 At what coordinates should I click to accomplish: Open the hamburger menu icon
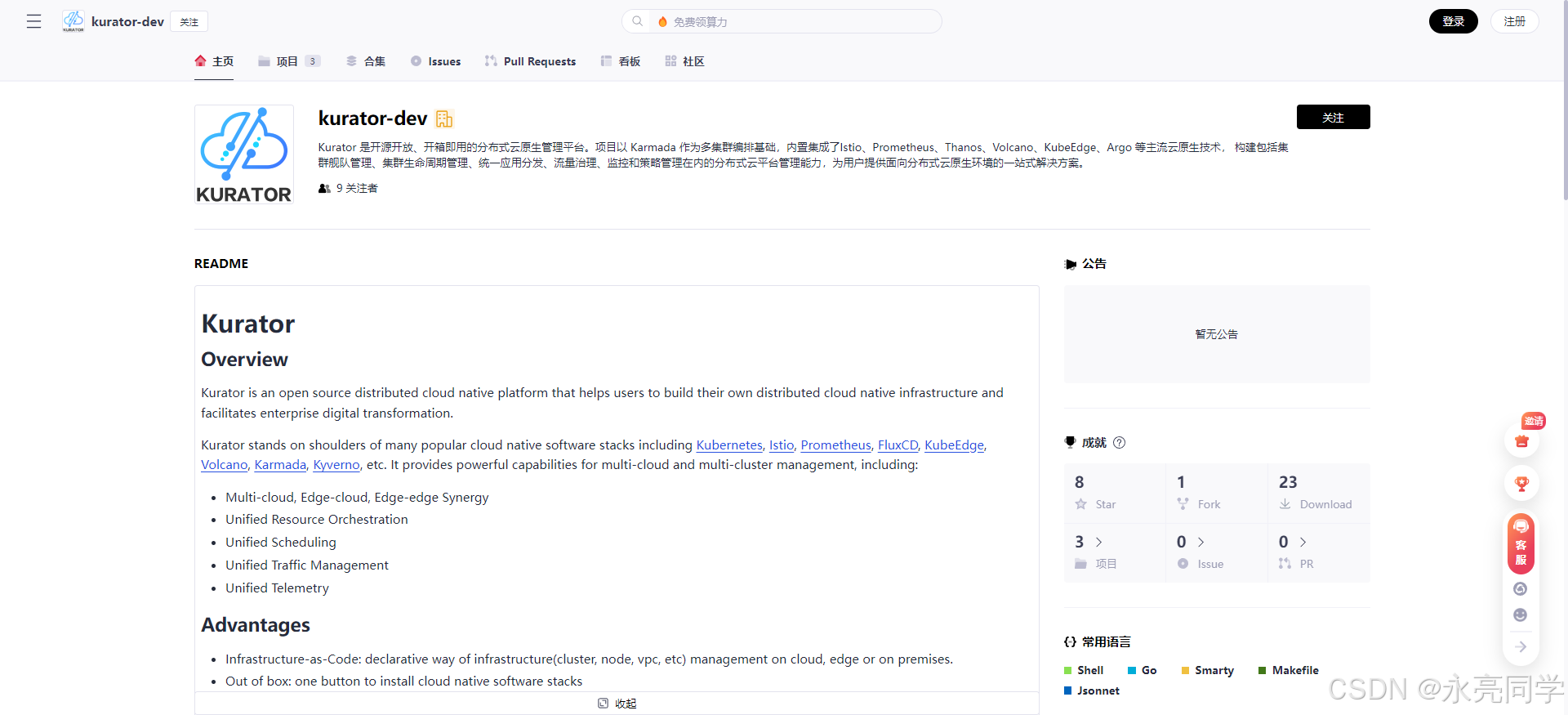pyautogui.click(x=33, y=21)
